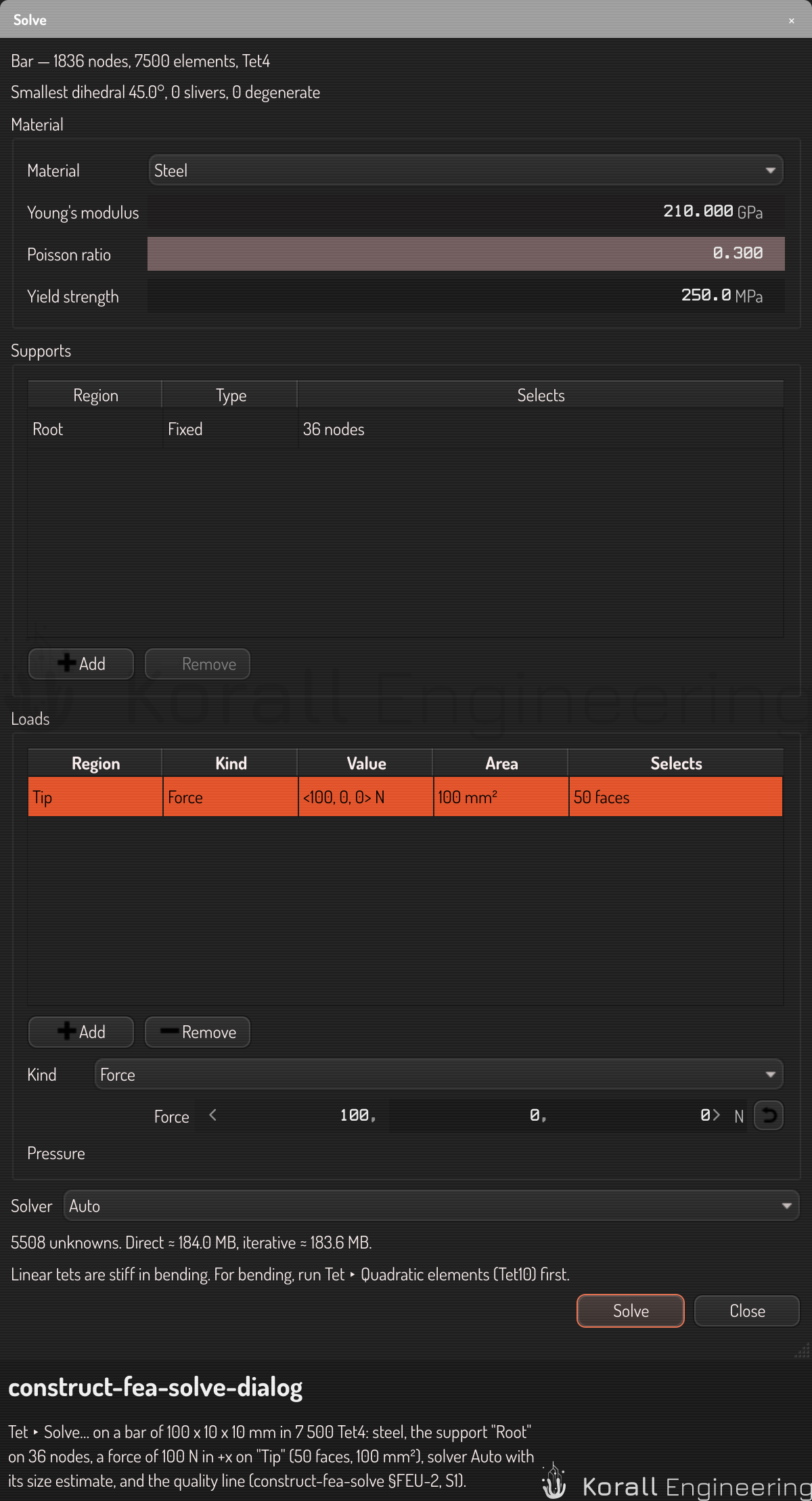The image size is (812, 1501).
Task: Sort Loads by Region column header
Action: [95, 763]
